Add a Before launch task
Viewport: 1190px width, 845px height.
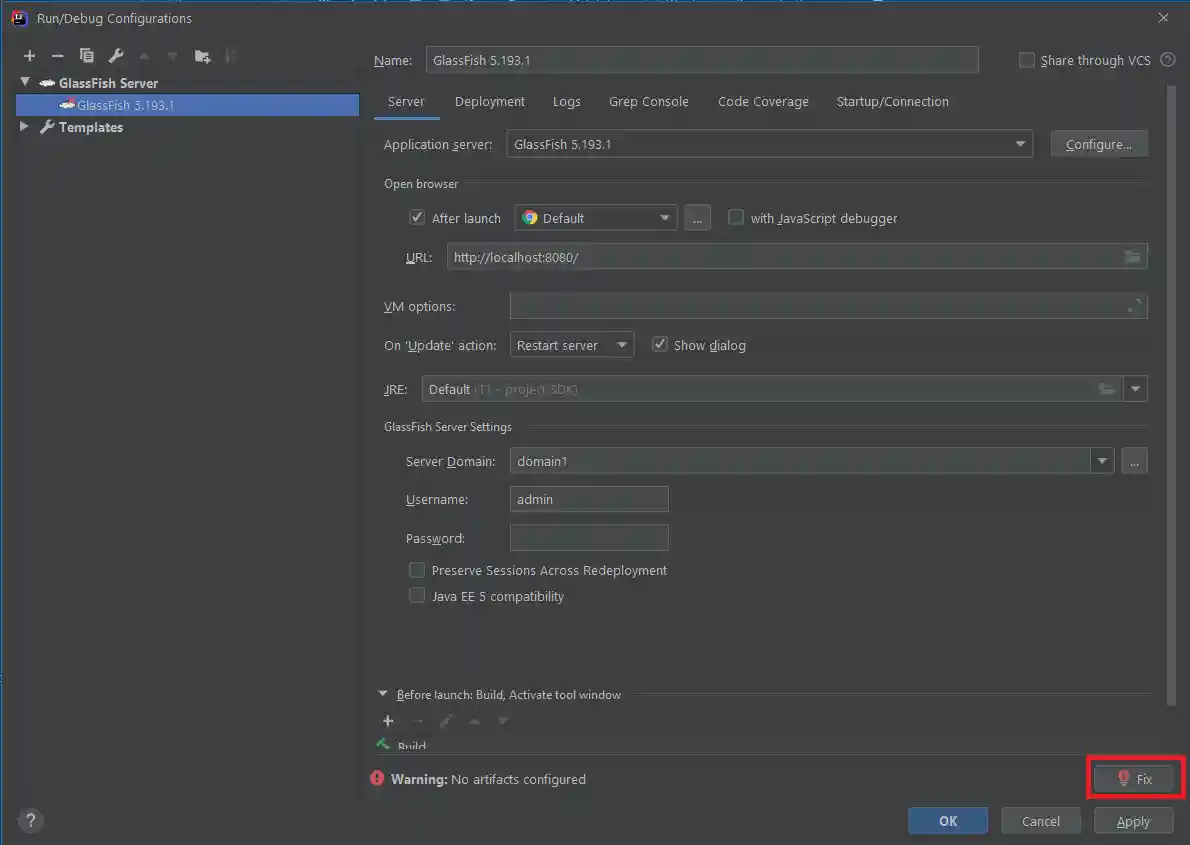[x=388, y=720]
